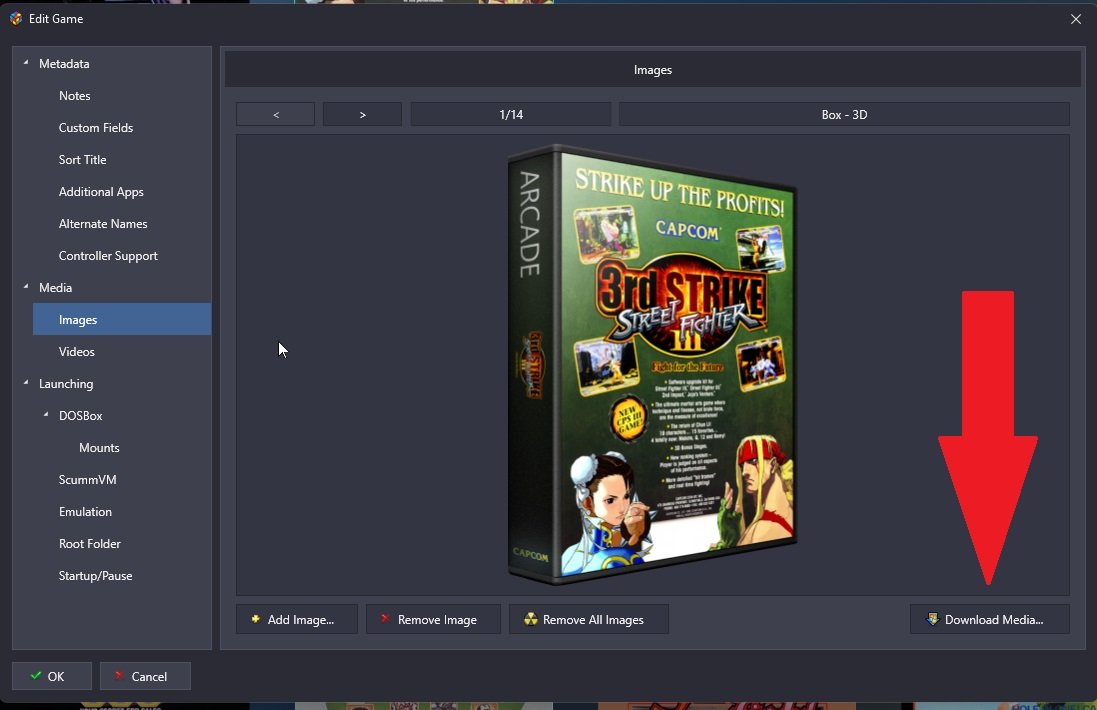The width and height of the screenshot is (1097, 710).
Task: Click the download arrow icon on Download Media
Action: (x=933, y=619)
